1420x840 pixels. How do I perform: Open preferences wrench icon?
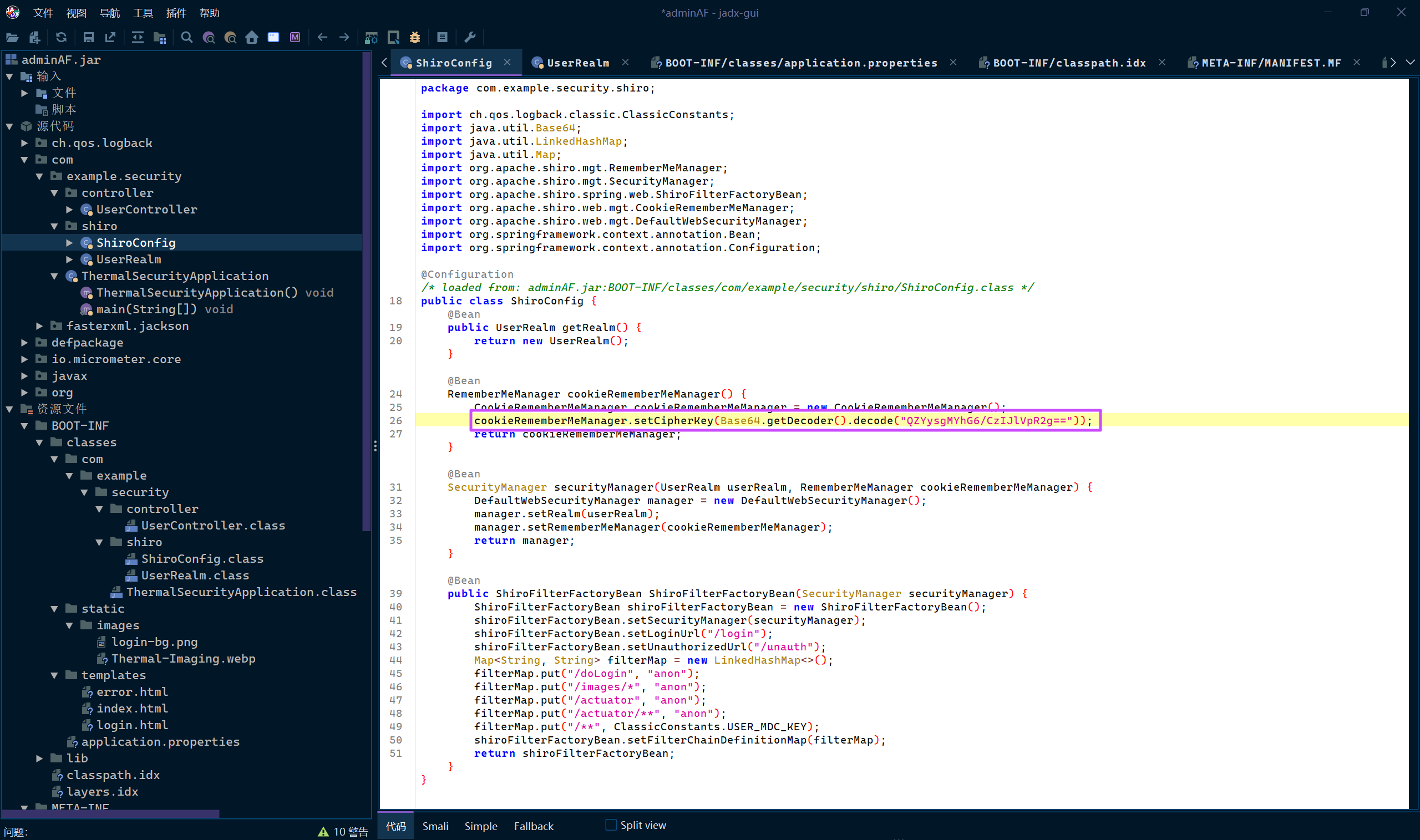tap(470, 37)
